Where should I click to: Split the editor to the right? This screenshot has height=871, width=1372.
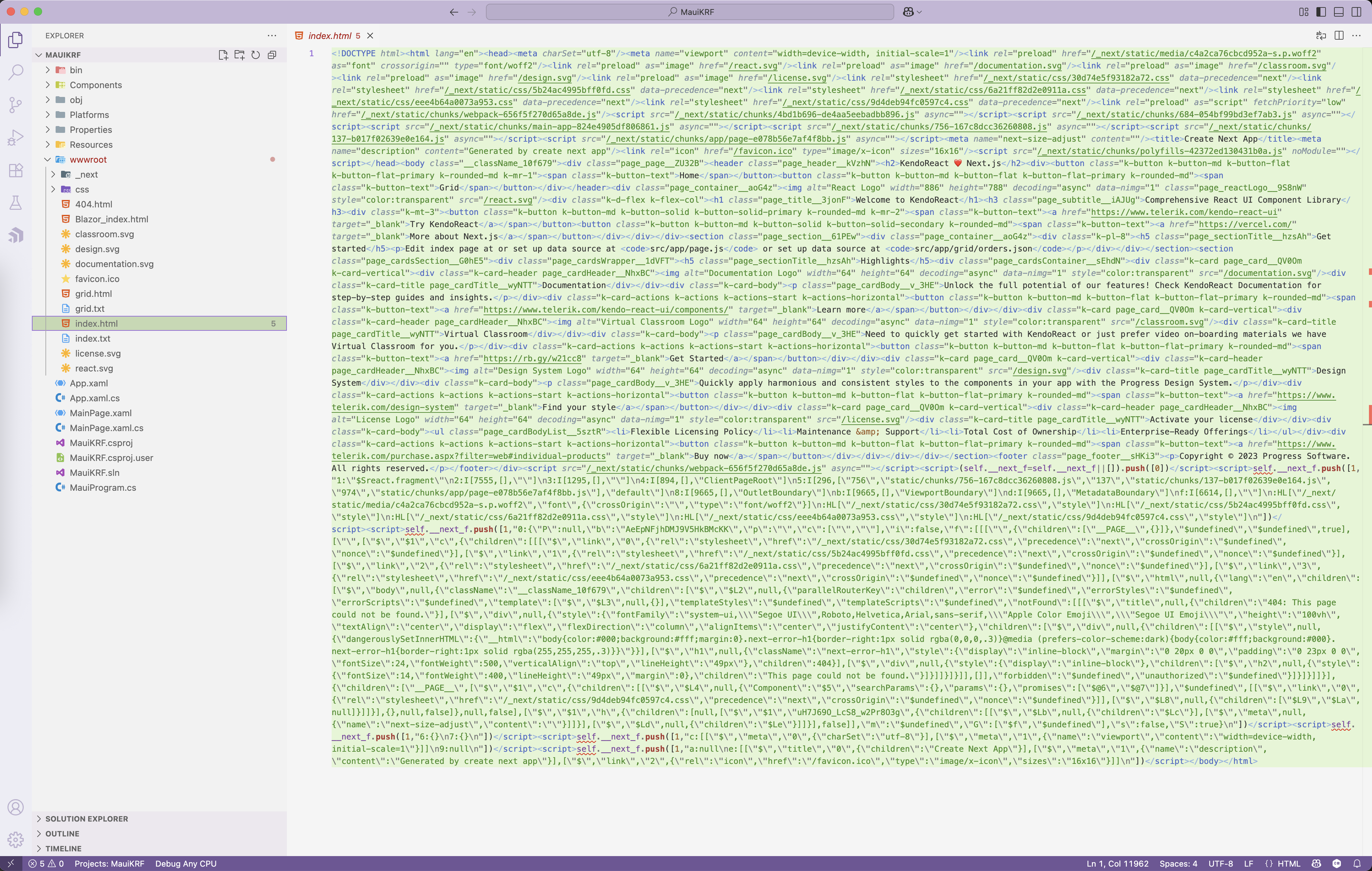click(x=1339, y=35)
